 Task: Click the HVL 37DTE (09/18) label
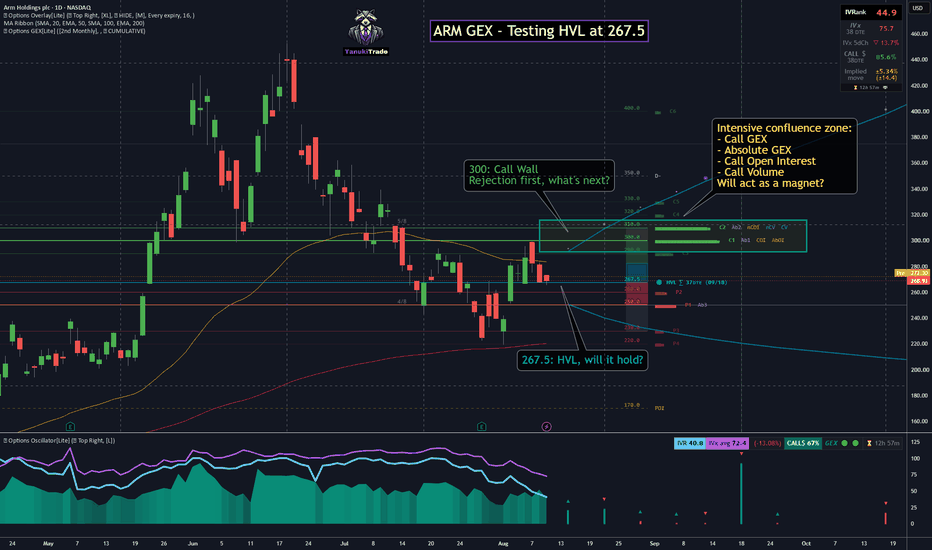pos(692,282)
